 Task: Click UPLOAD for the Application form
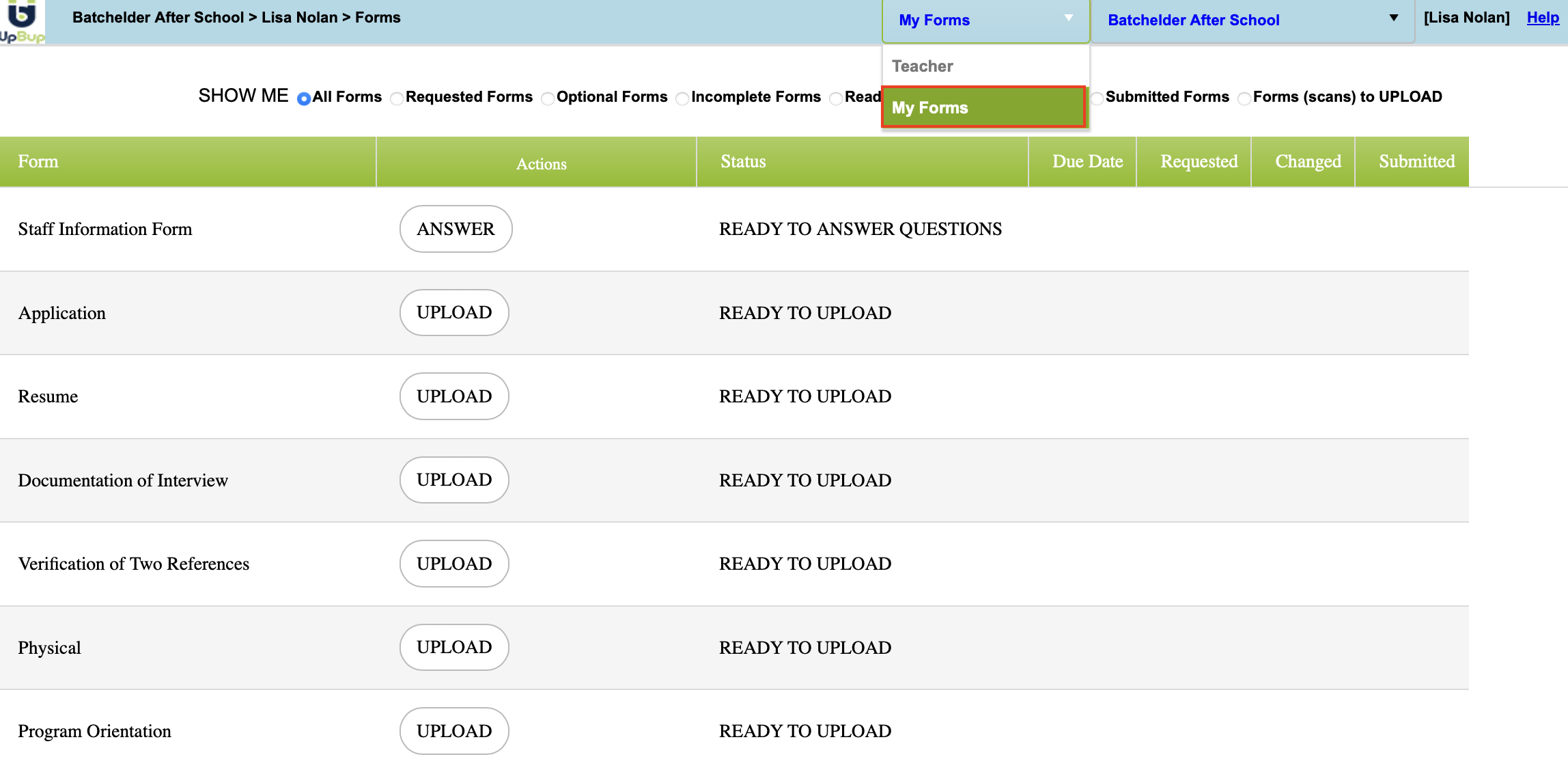454,312
